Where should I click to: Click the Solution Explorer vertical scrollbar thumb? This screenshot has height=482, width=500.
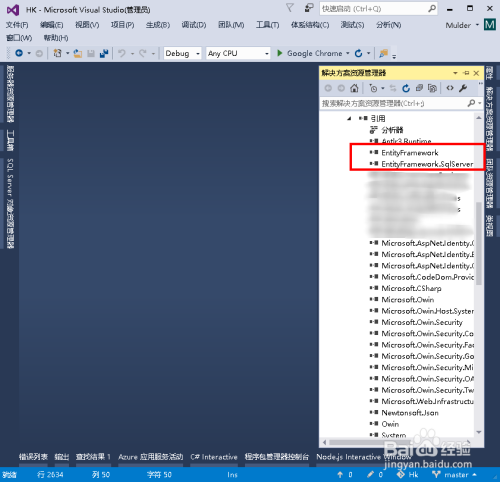[x=479, y=243]
